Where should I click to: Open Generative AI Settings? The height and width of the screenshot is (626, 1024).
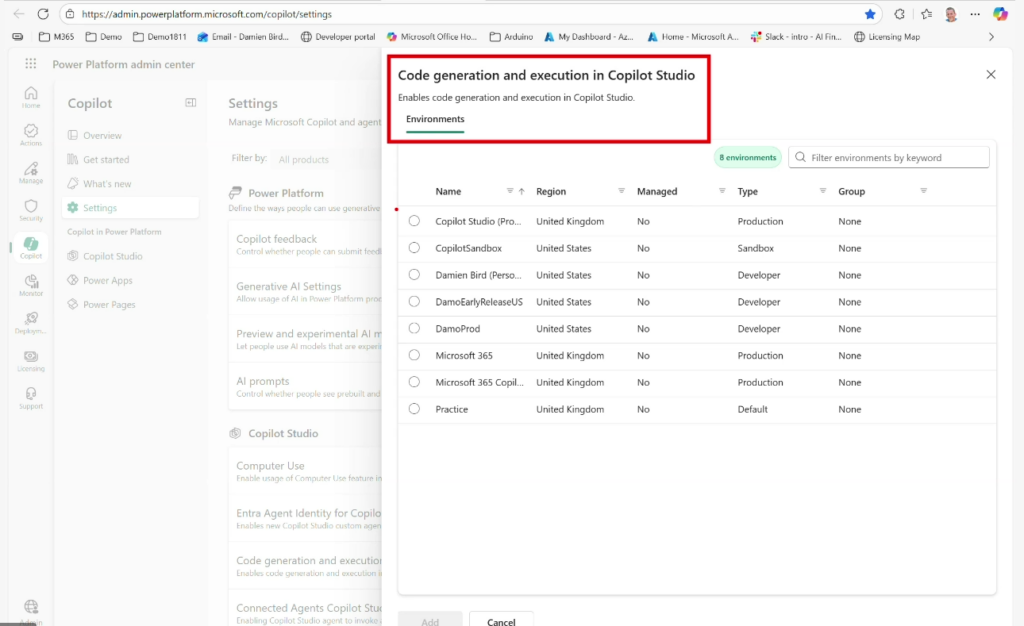306,292
